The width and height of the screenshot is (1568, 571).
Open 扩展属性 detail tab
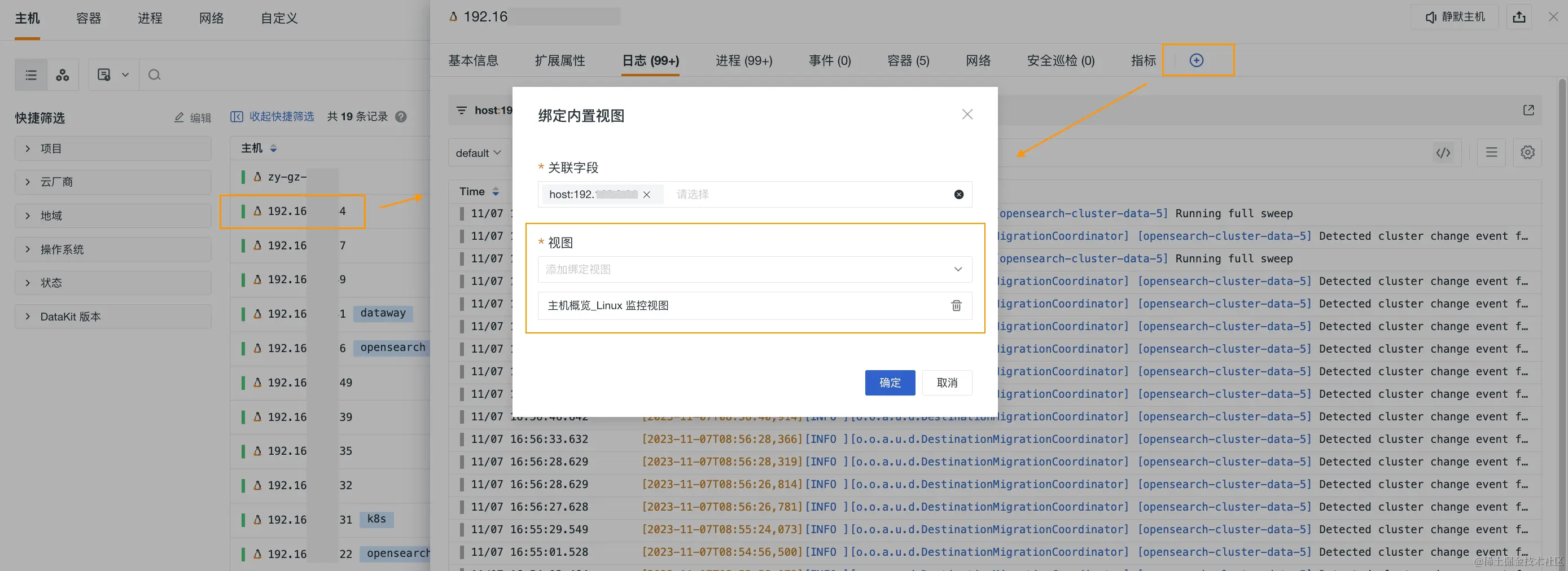click(x=560, y=60)
